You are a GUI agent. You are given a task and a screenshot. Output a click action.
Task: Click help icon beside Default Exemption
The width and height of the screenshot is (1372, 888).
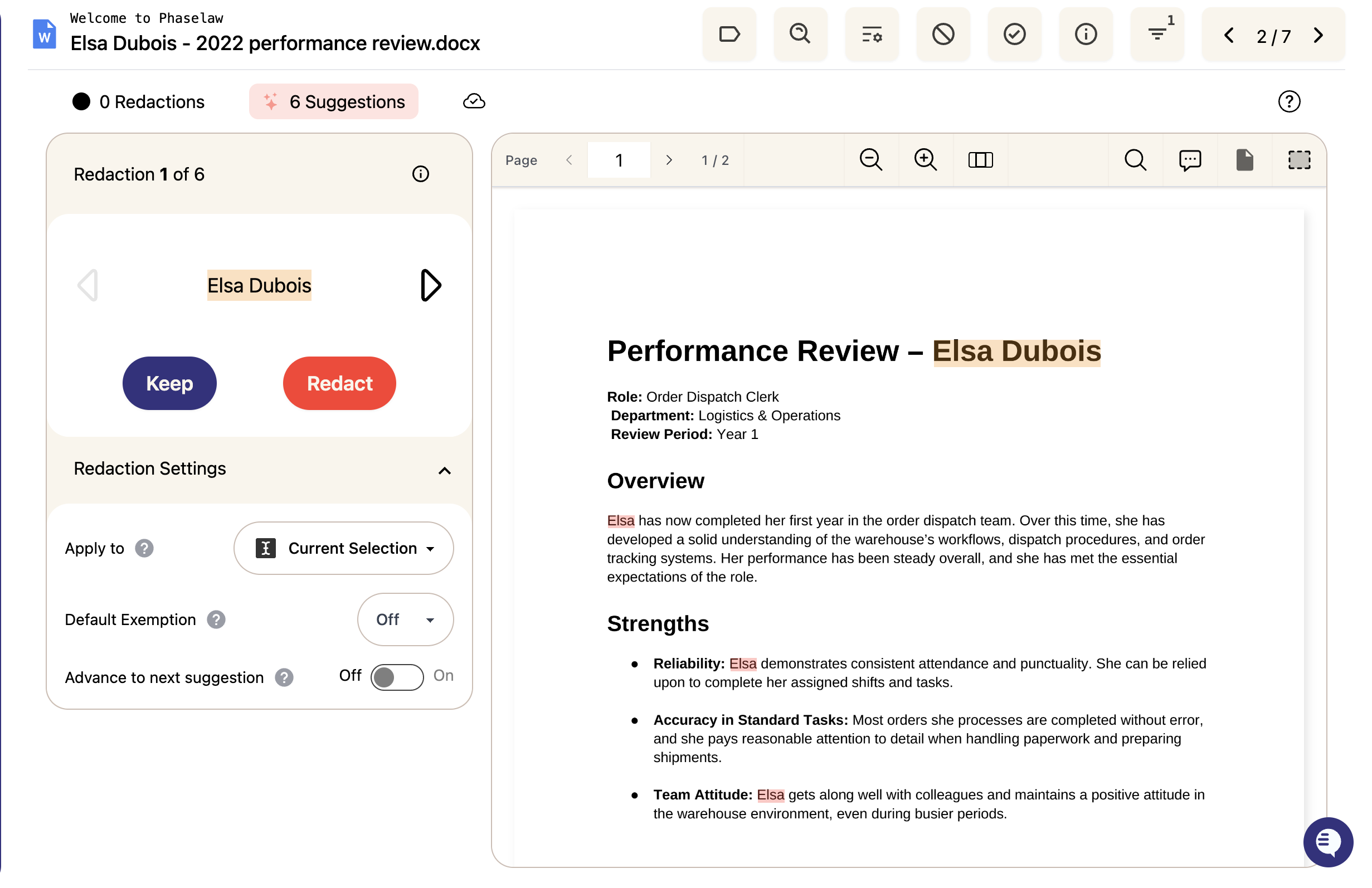click(x=216, y=619)
